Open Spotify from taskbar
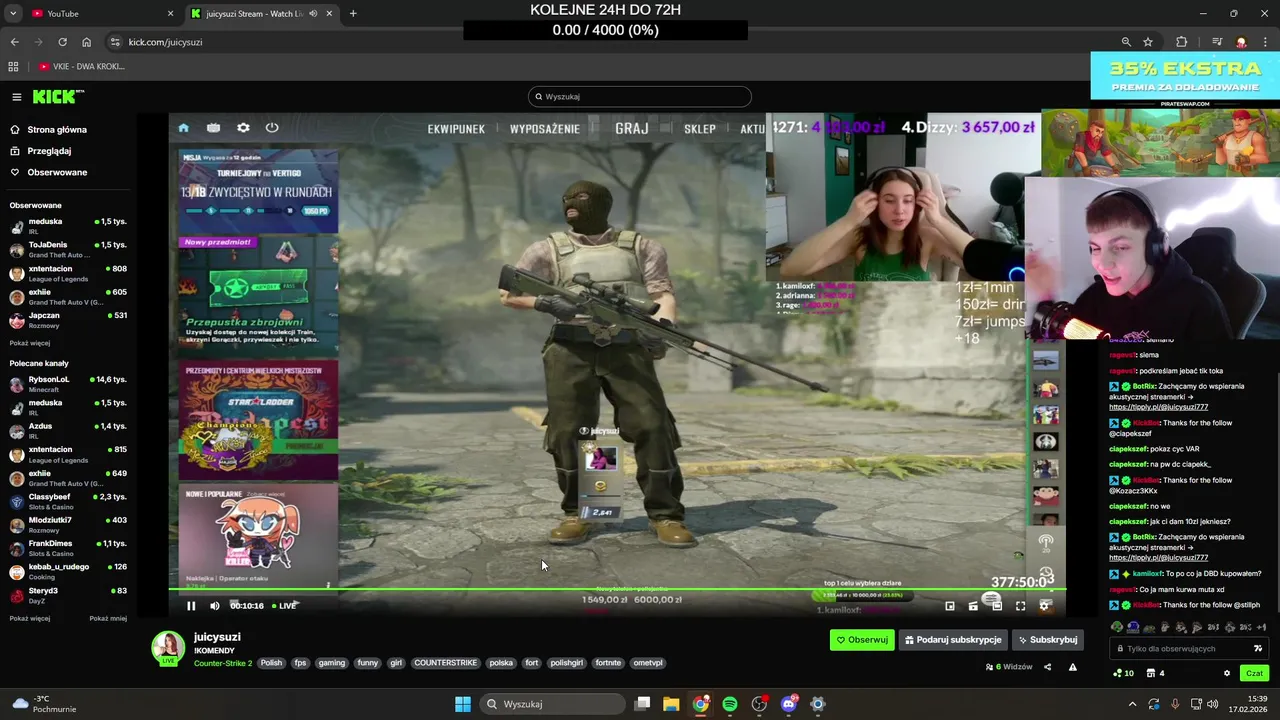Image resolution: width=1280 pixels, height=720 pixels. click(730, 704)
